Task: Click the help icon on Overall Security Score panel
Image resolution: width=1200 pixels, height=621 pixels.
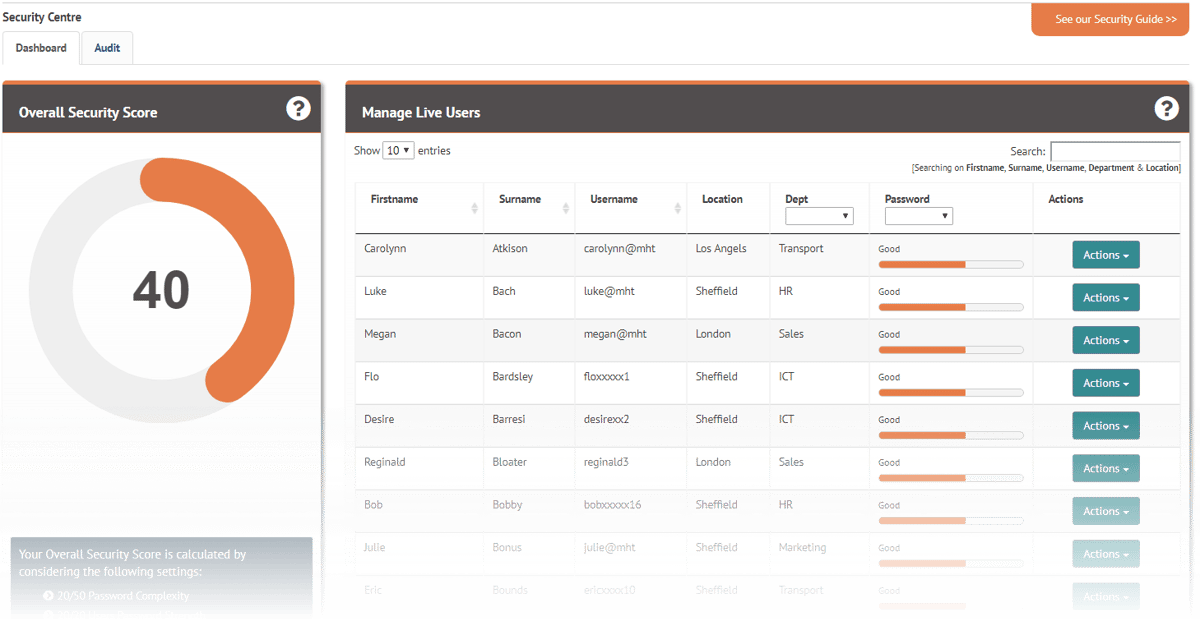Action: 298,109
